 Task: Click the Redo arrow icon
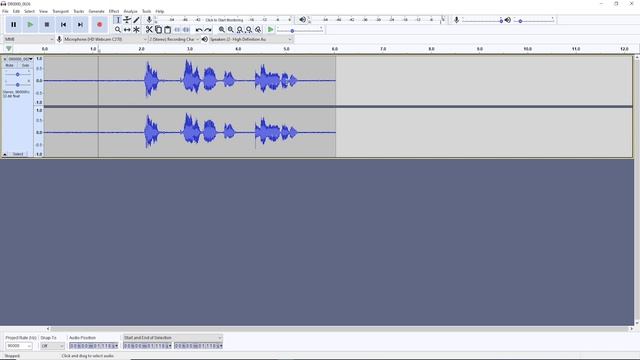click(x=208, y=30)
